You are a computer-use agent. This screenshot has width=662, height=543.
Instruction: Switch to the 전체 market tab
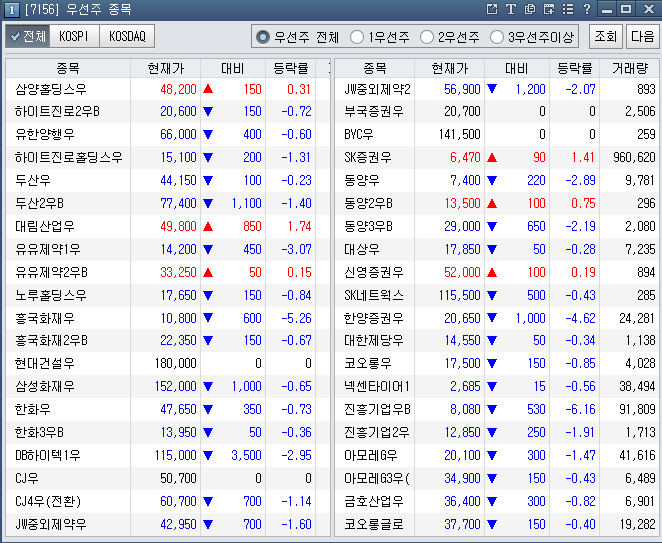pyautogui.click(x=28, y=36)
